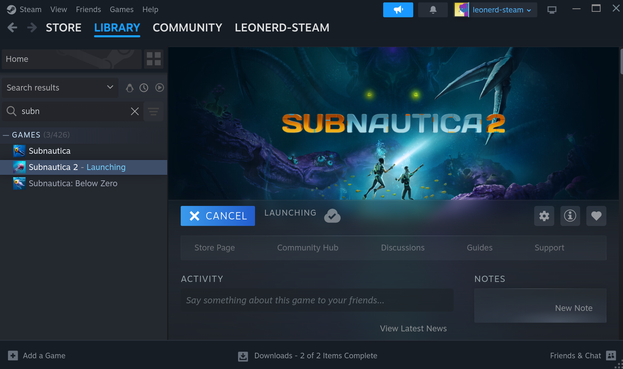Open Downloads - 2 of 2 Items Complete
The width and height of the screenshot is (623, 369).
coord(315,355)
